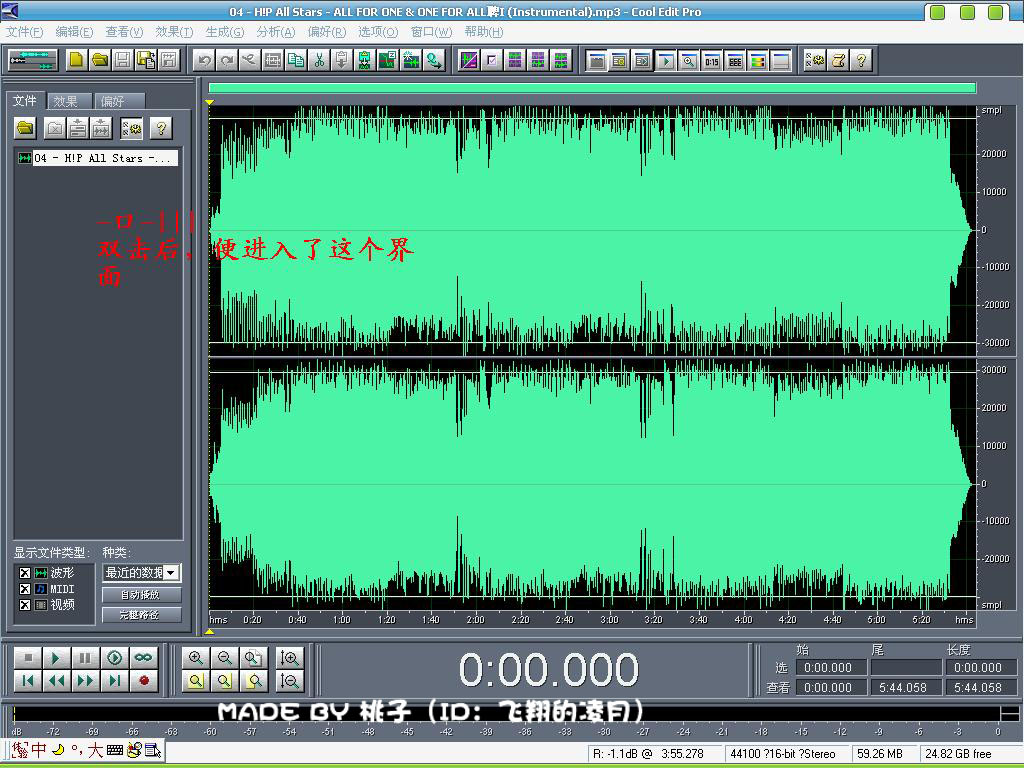1024x768 pixels.
Task: Click the green horizontal range bar above the waveform
Action: pyautogui.click(x=592, y=88)
